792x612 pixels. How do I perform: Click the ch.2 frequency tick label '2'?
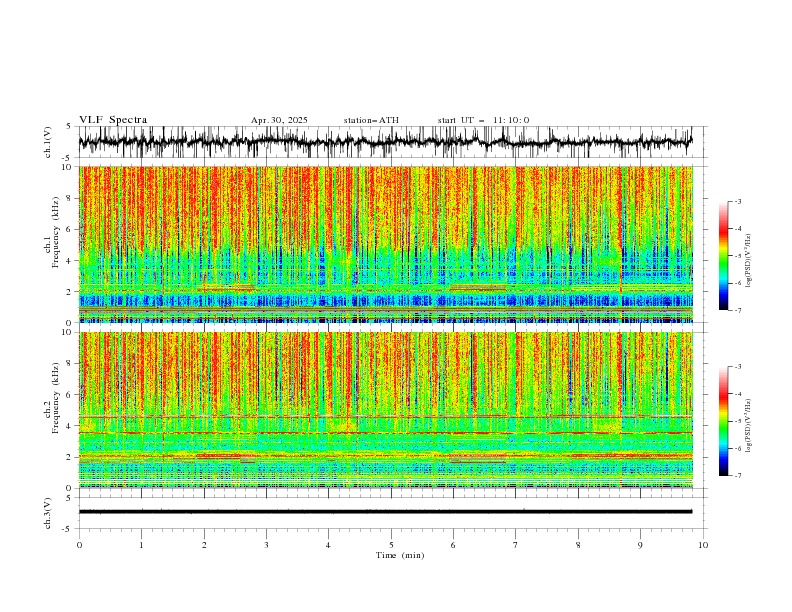pyautogui.click(x=70, y=457)
